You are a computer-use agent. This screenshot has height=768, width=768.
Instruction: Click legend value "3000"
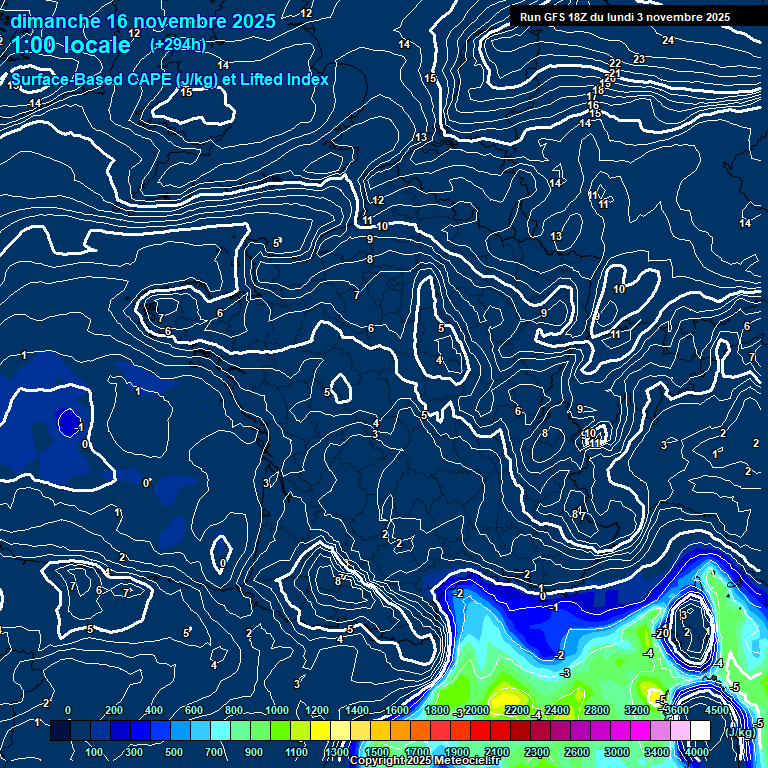point(616,752)
